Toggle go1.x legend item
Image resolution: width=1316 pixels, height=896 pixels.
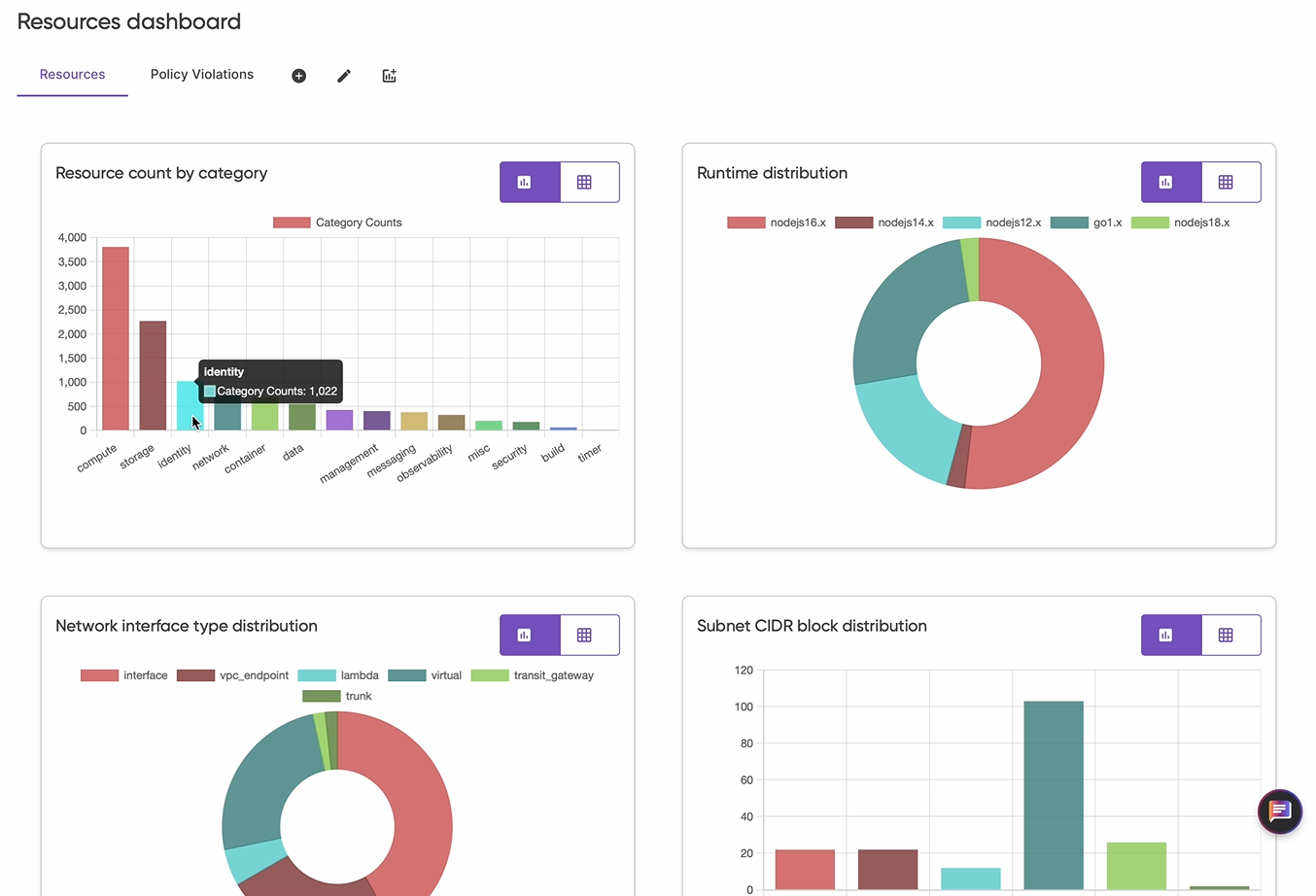click(x=1087, y=223)
